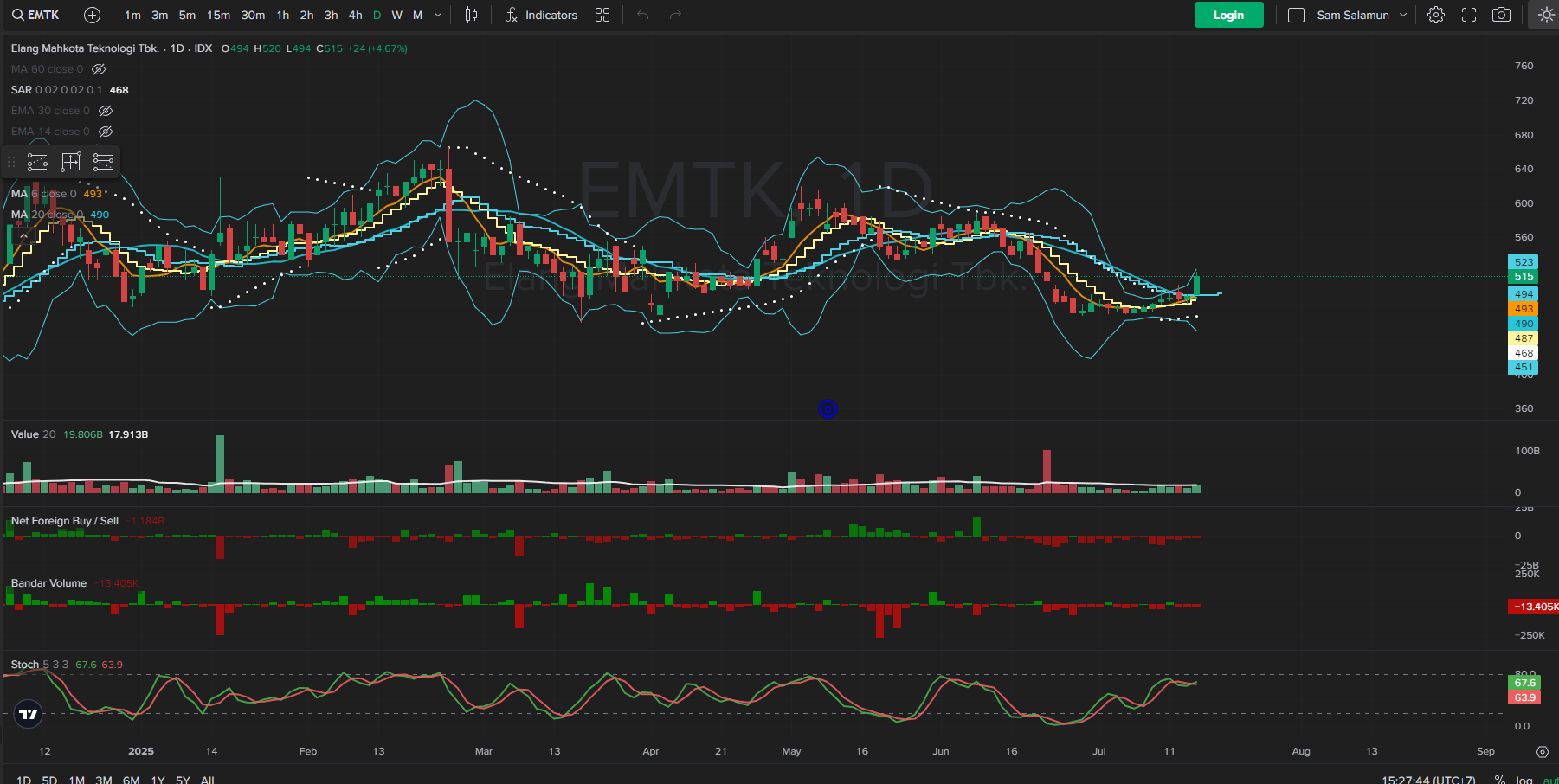Switch to 4h timeframe
1559x784 pixels.
pos(356,15)
